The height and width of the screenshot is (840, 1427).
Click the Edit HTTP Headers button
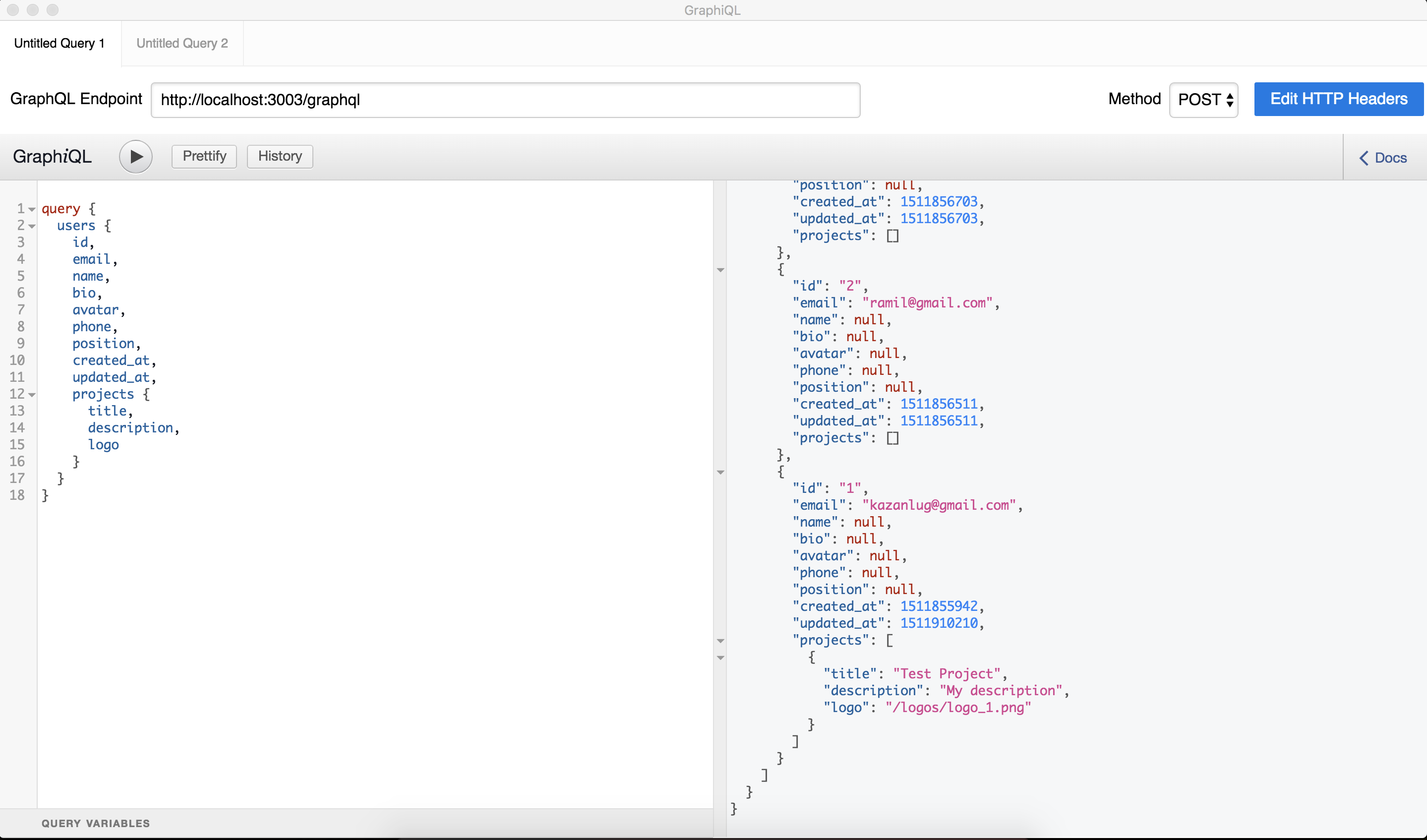pos(1338,99)
